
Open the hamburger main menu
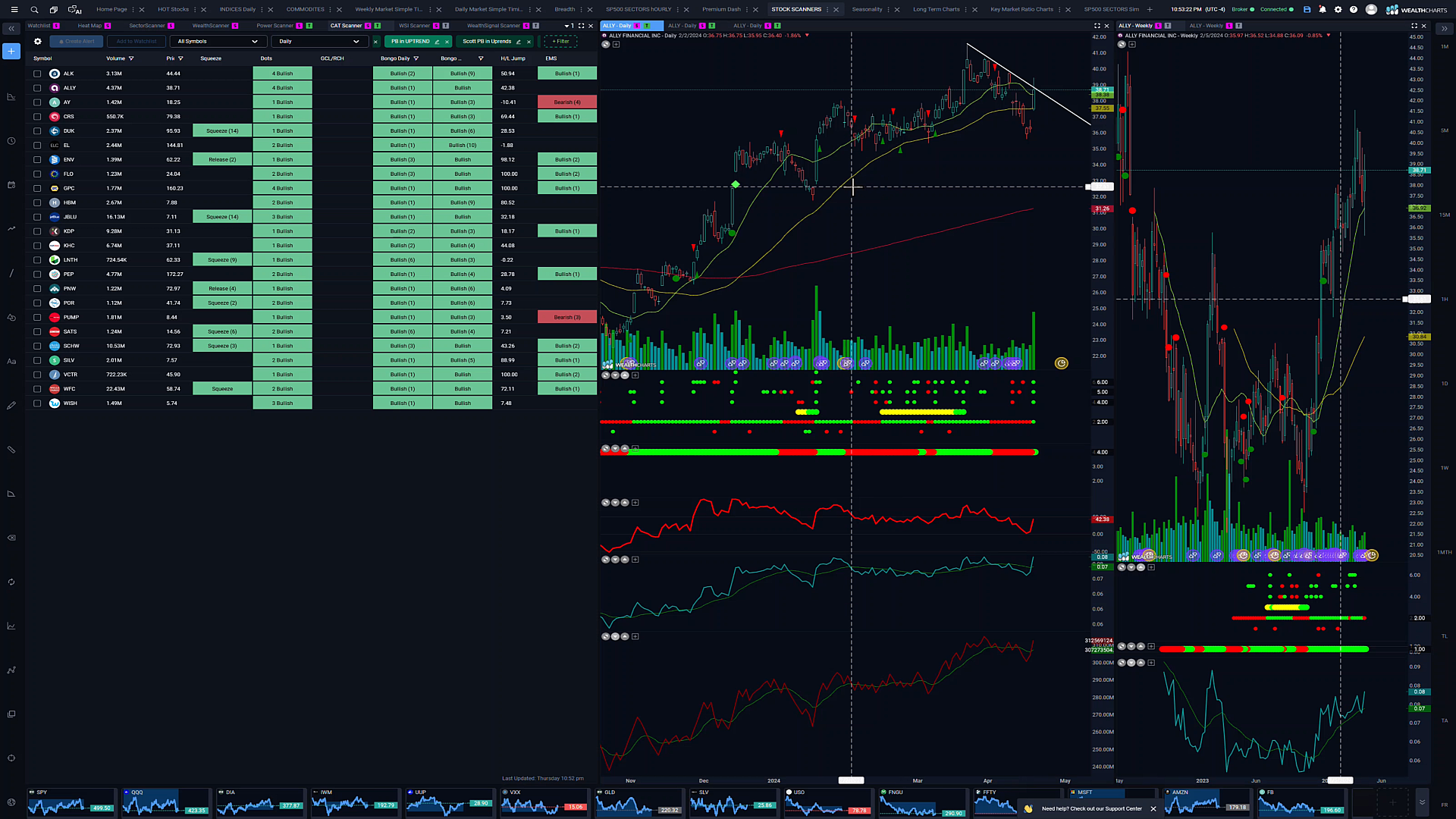point(14,10)
